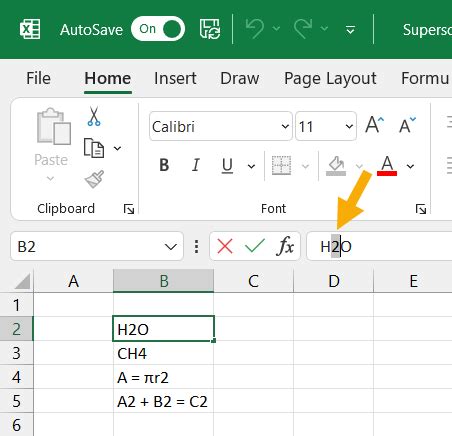This screenshot has width=452, height=436.
Task: Open Customize Quick Access Toolbar menu
Action: (x=350, y=30)
